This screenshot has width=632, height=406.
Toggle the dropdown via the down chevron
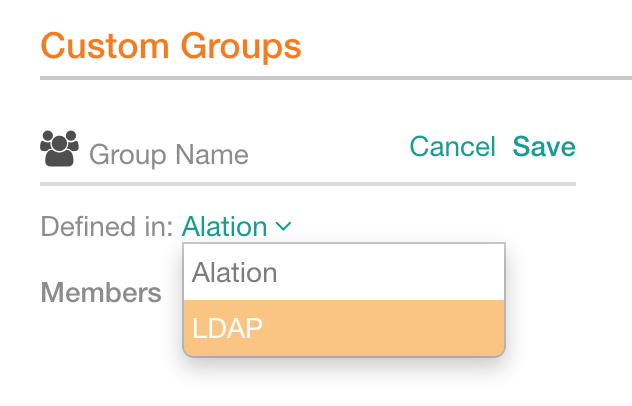click(283, 226)
